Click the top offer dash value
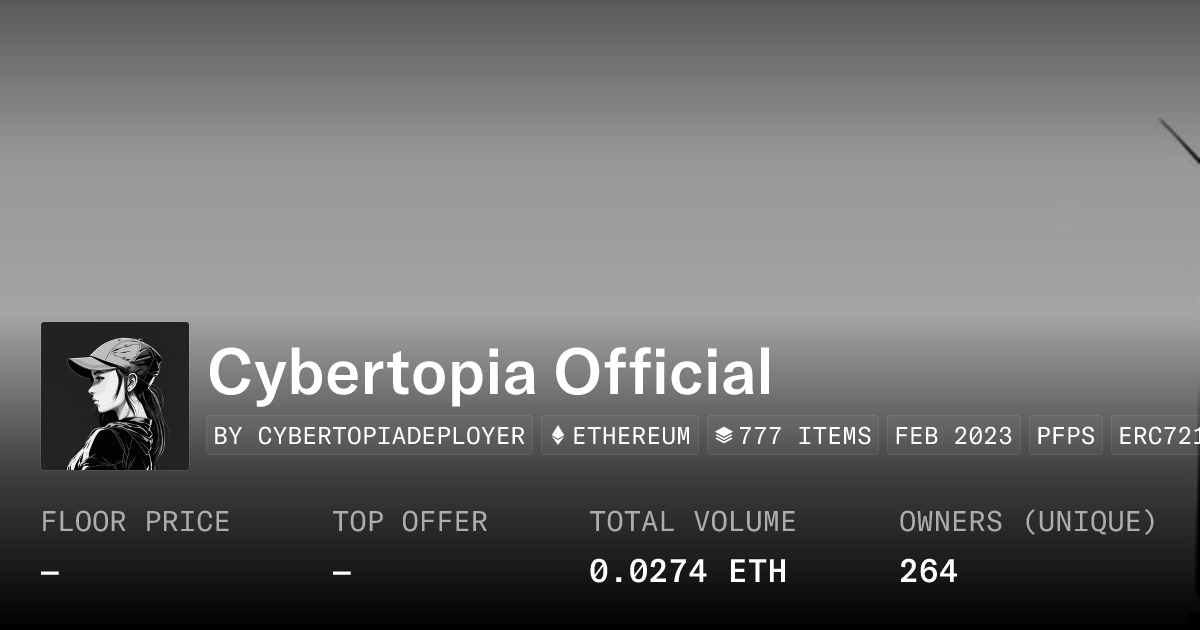1200x630 pixels. click(341, 573)
